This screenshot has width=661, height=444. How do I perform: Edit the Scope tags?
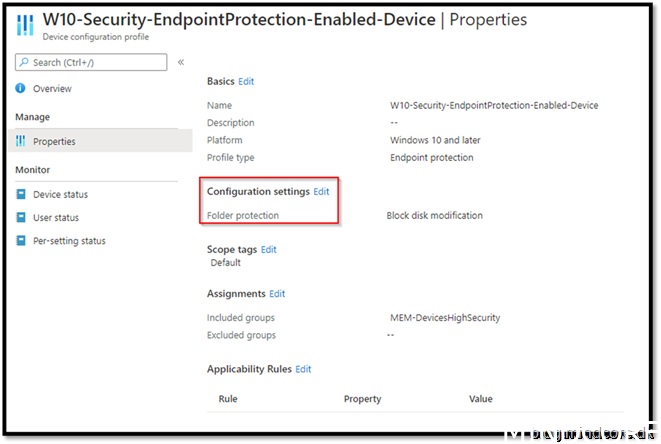(268, 249)
